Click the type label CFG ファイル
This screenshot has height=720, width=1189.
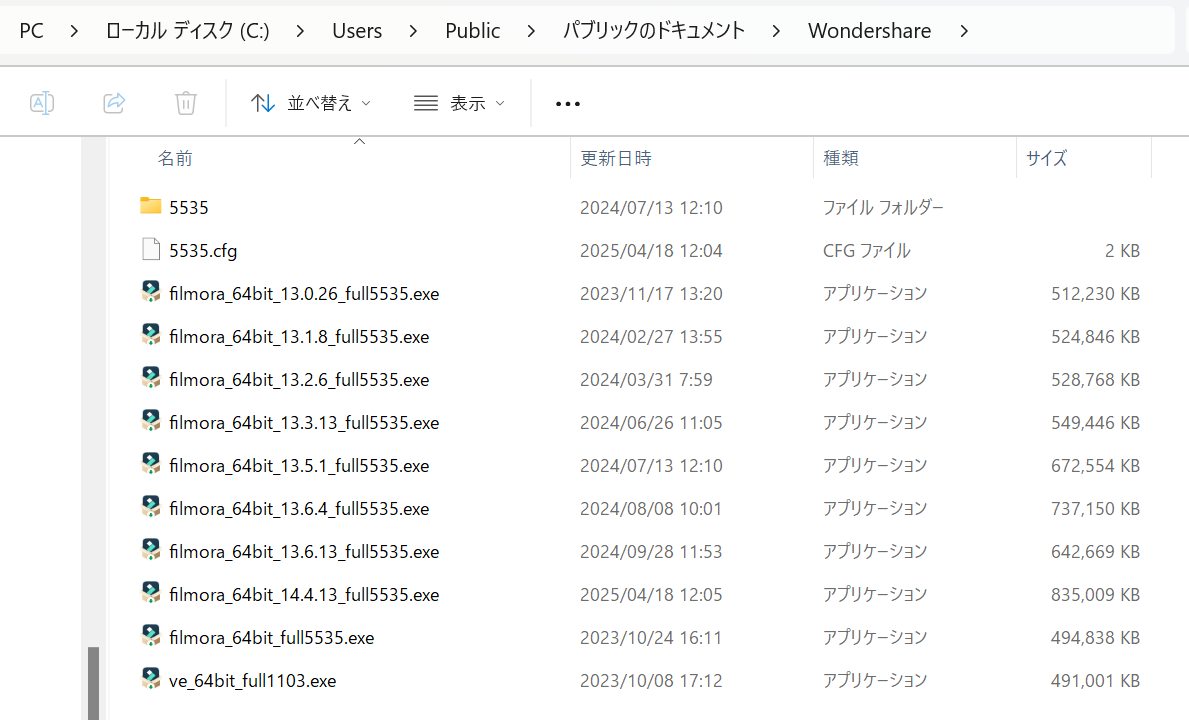point(867,251)
